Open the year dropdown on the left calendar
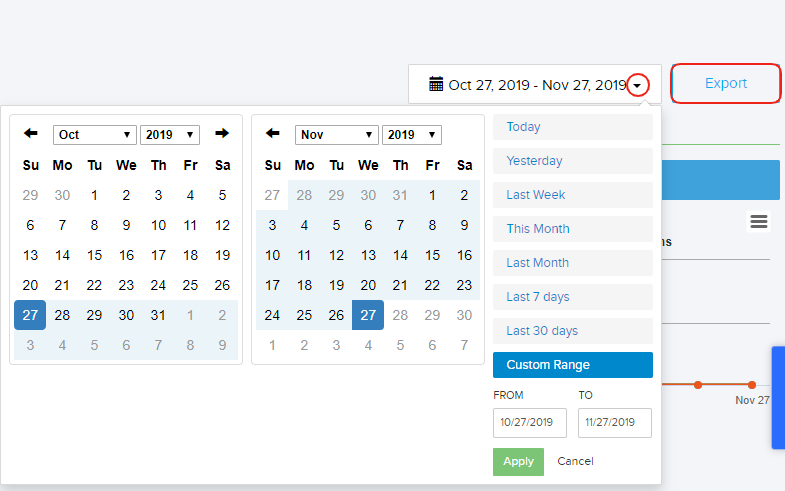 click(170, 135)
